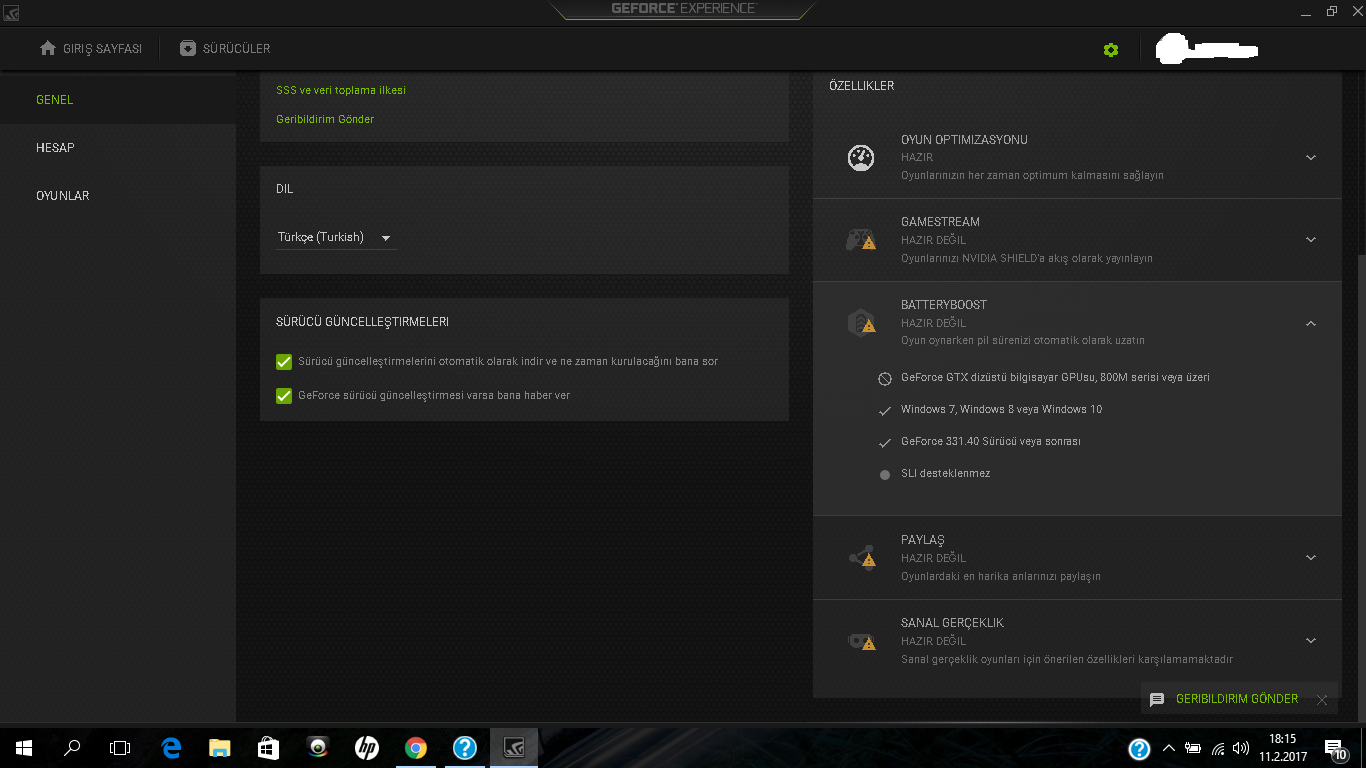Image resolution: width=1366 pixels, height=768 pixels.
Task: Dismiss the Geribildirim Gönder popup with X
Action: [1322, 700]
